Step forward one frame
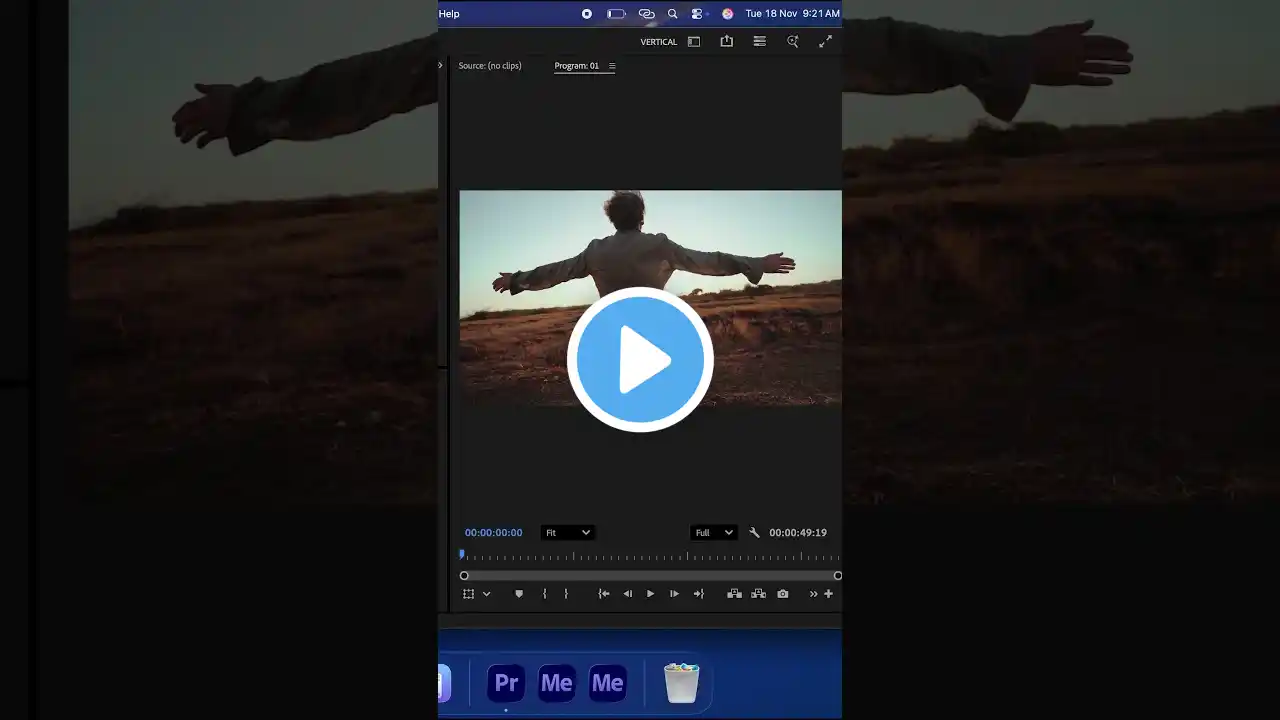The height and width of the screenshot is (720, 1280). [674, 594]
